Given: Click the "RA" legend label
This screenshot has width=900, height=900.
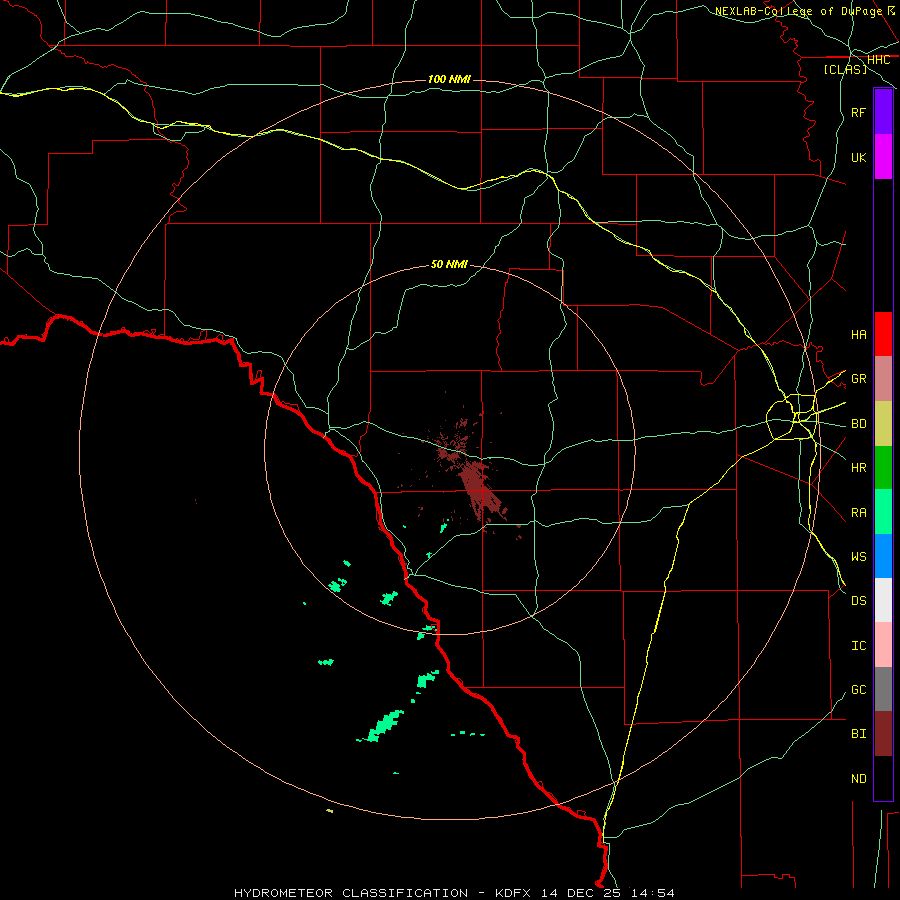Looking at the screenshot, I should pos(858,513).
